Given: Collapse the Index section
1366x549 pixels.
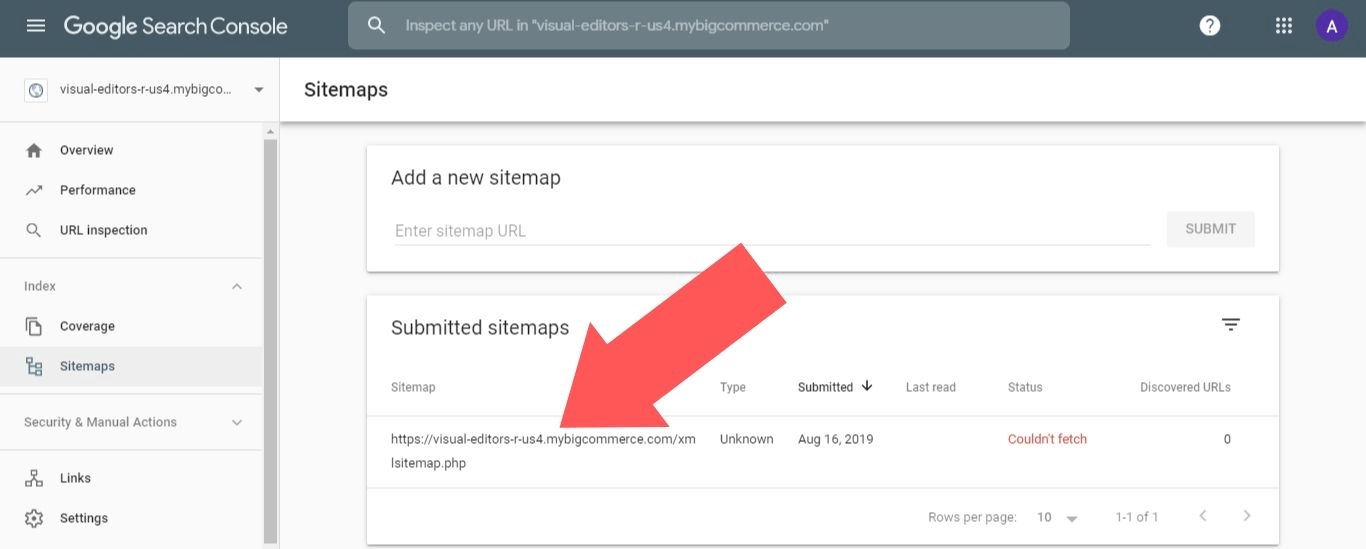Looking at the screenshot, I should click(237, 287).
